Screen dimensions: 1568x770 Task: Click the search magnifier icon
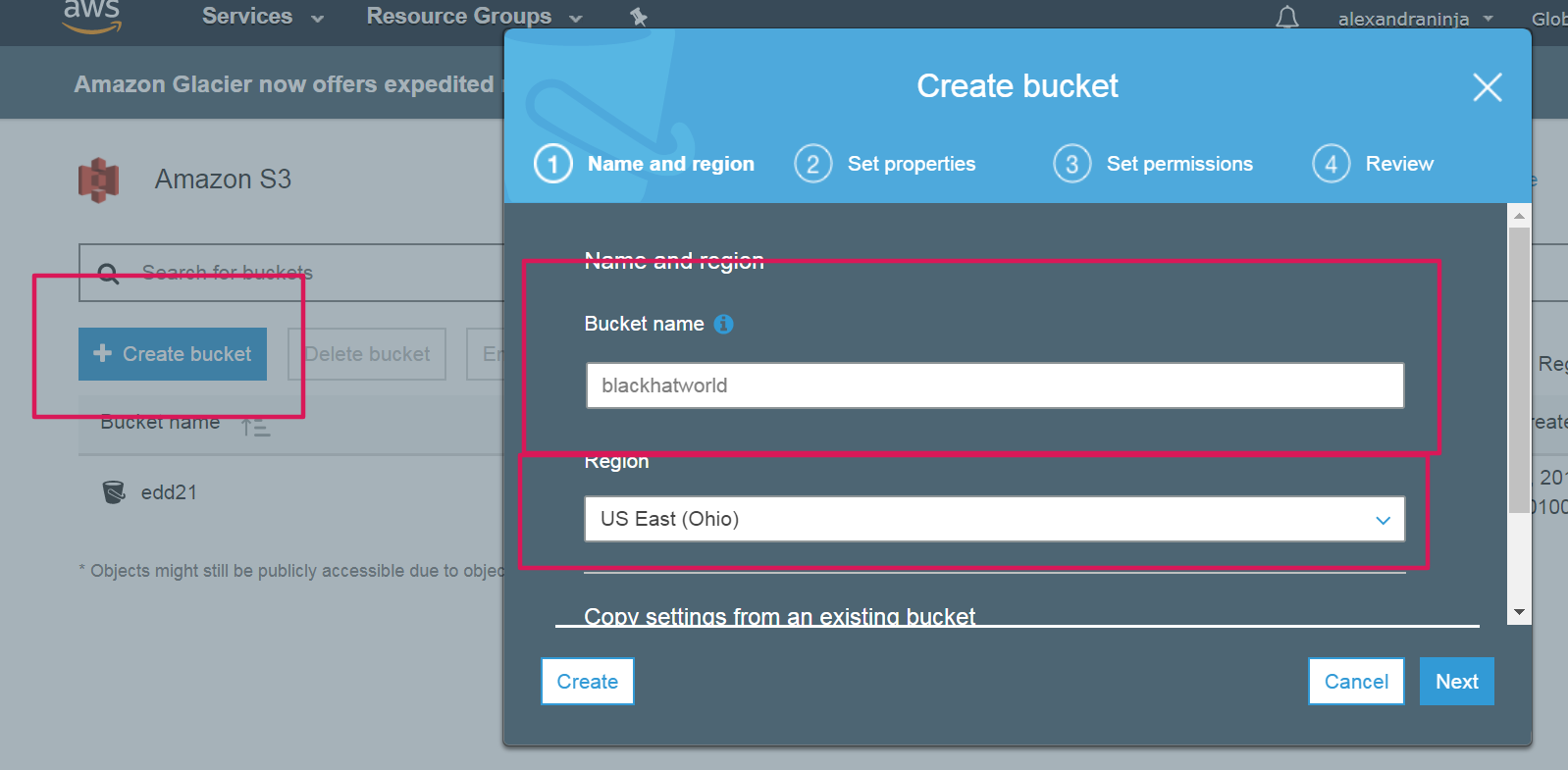coord(109,274)
